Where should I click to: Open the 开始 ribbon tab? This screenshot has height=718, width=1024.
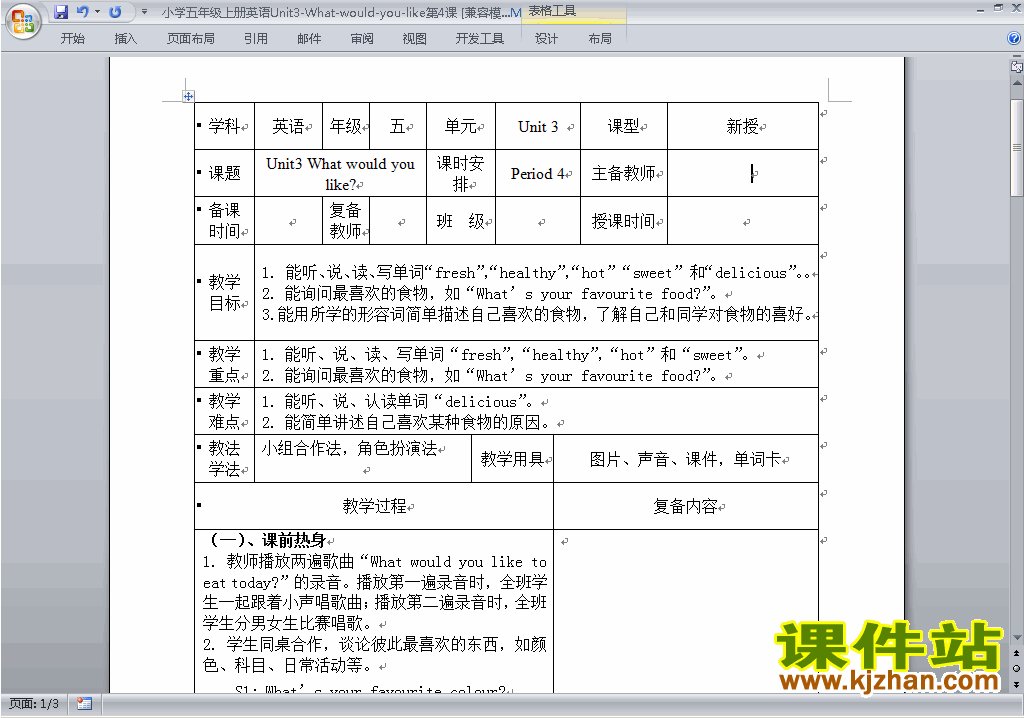(x=72, y=39)
